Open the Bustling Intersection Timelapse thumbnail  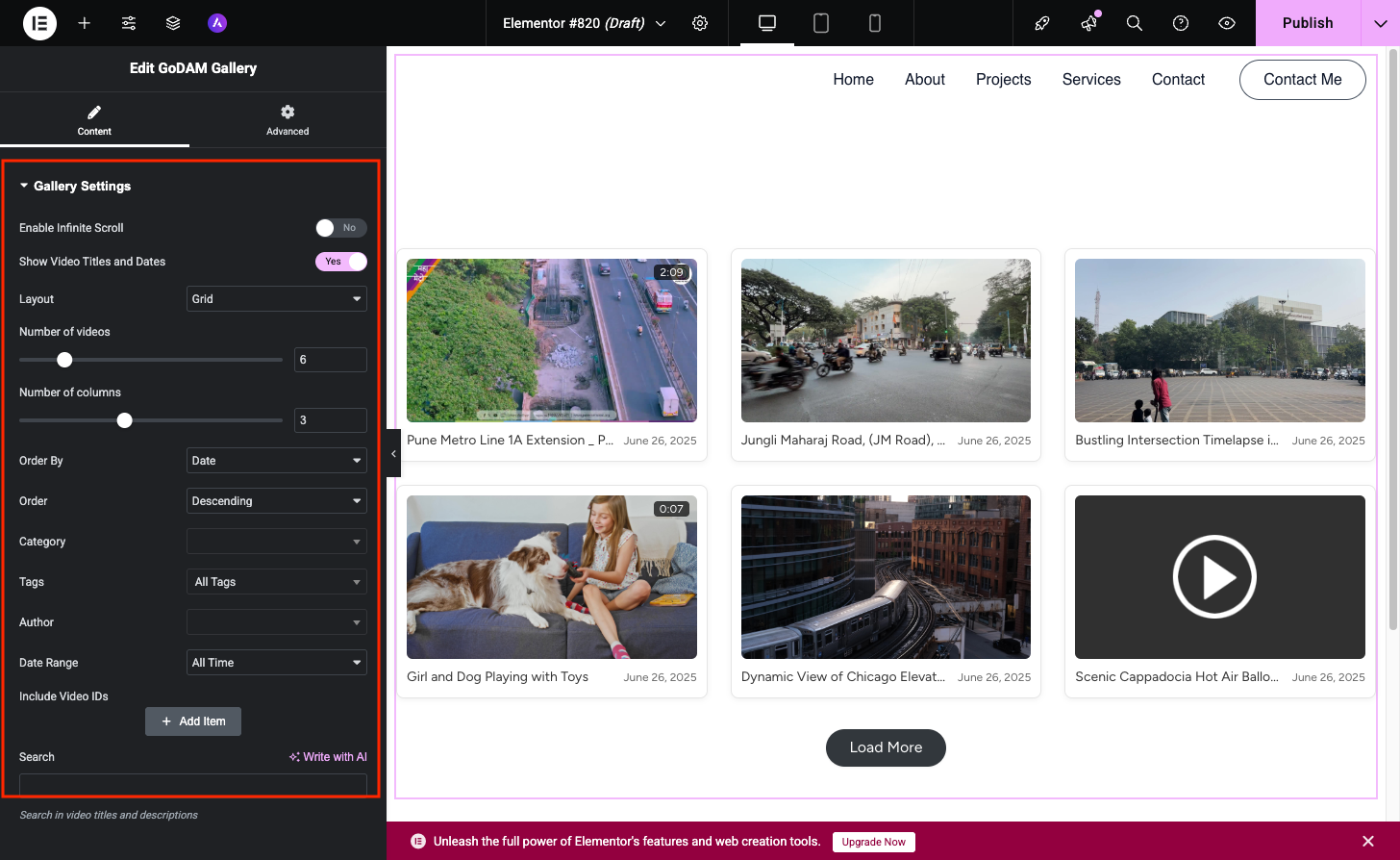click(x=1220, y=341)
